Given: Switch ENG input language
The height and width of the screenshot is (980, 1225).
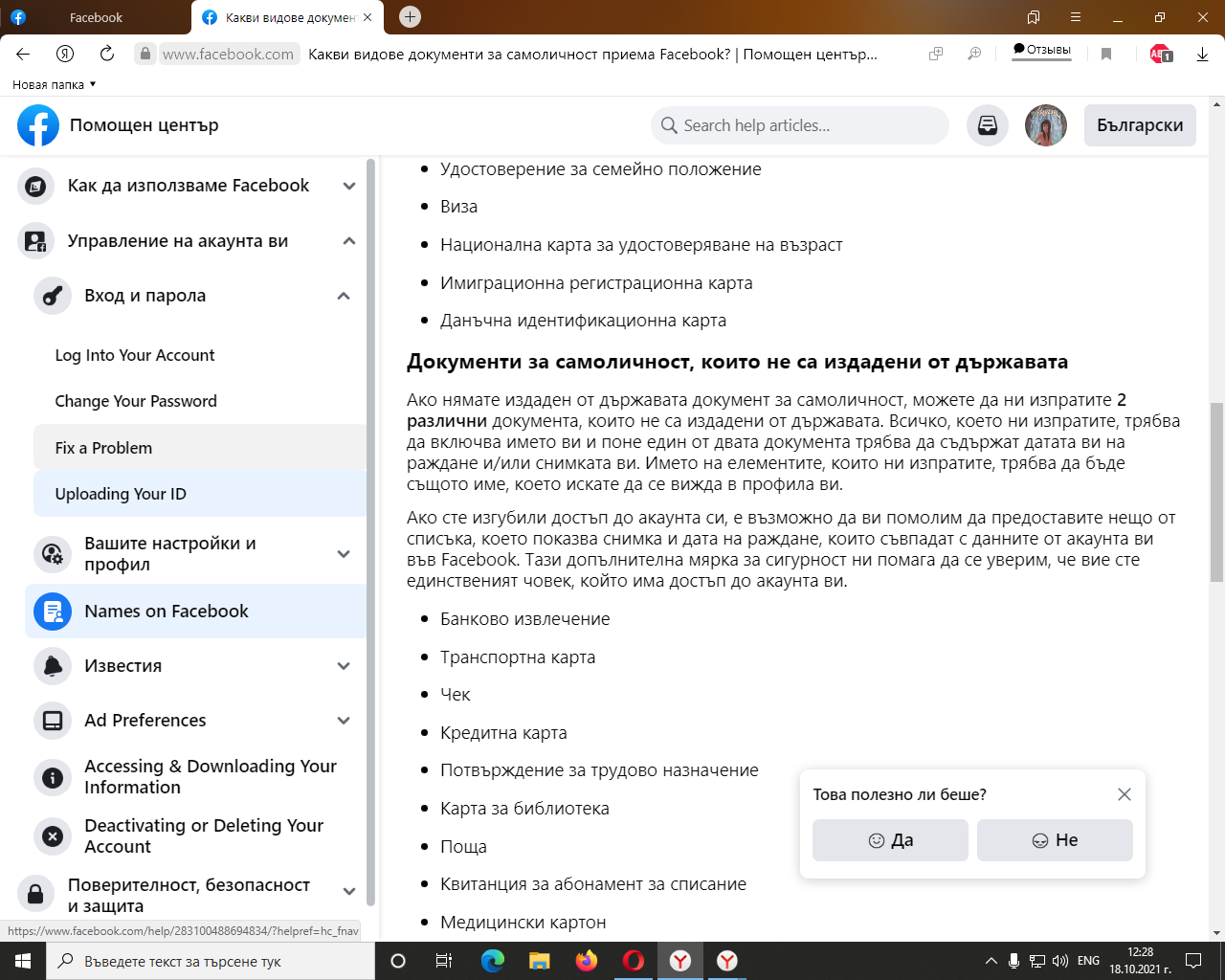Looking at the screenshot, I should tap(1088, 961).
